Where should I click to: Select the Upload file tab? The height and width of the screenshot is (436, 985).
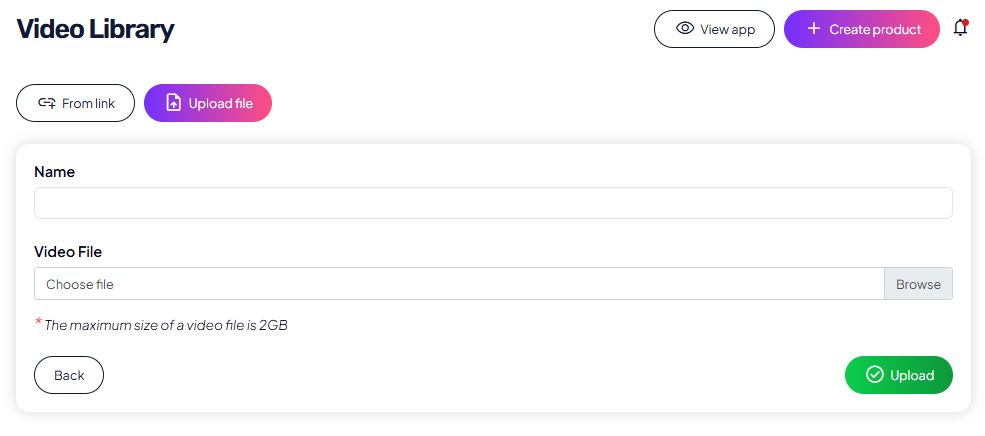tap(208, 103)
